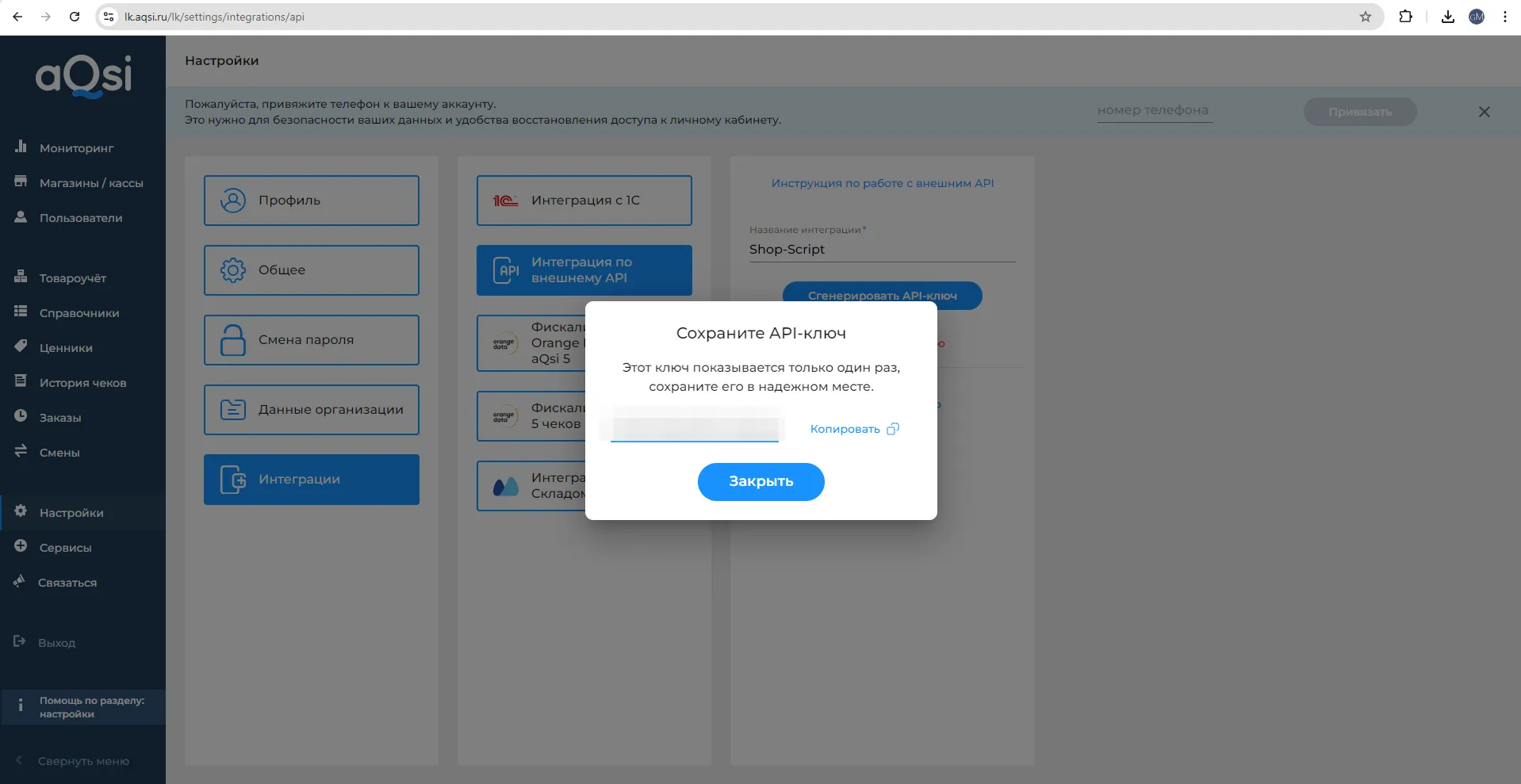The image size is (1521, 784).
Task: Open the Интеграция с 1С tile
Action: [584, 201]
